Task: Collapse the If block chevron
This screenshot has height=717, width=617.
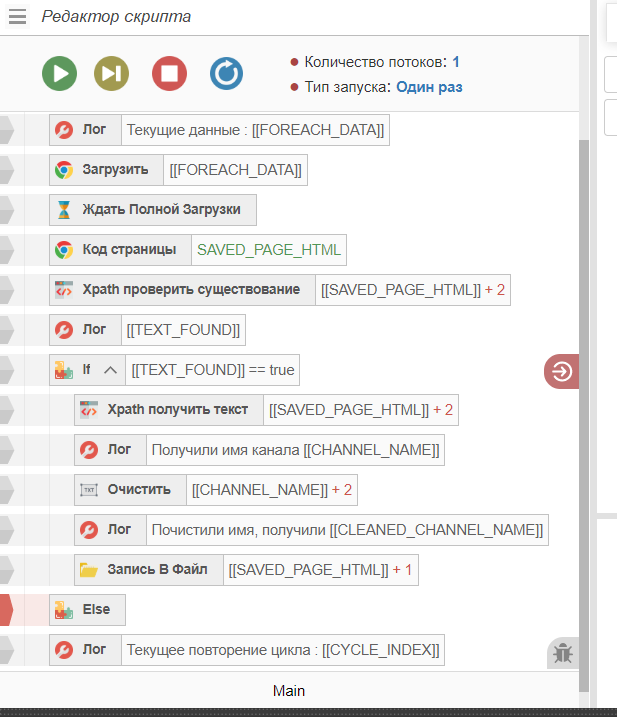Action: (x=110, y=370)
